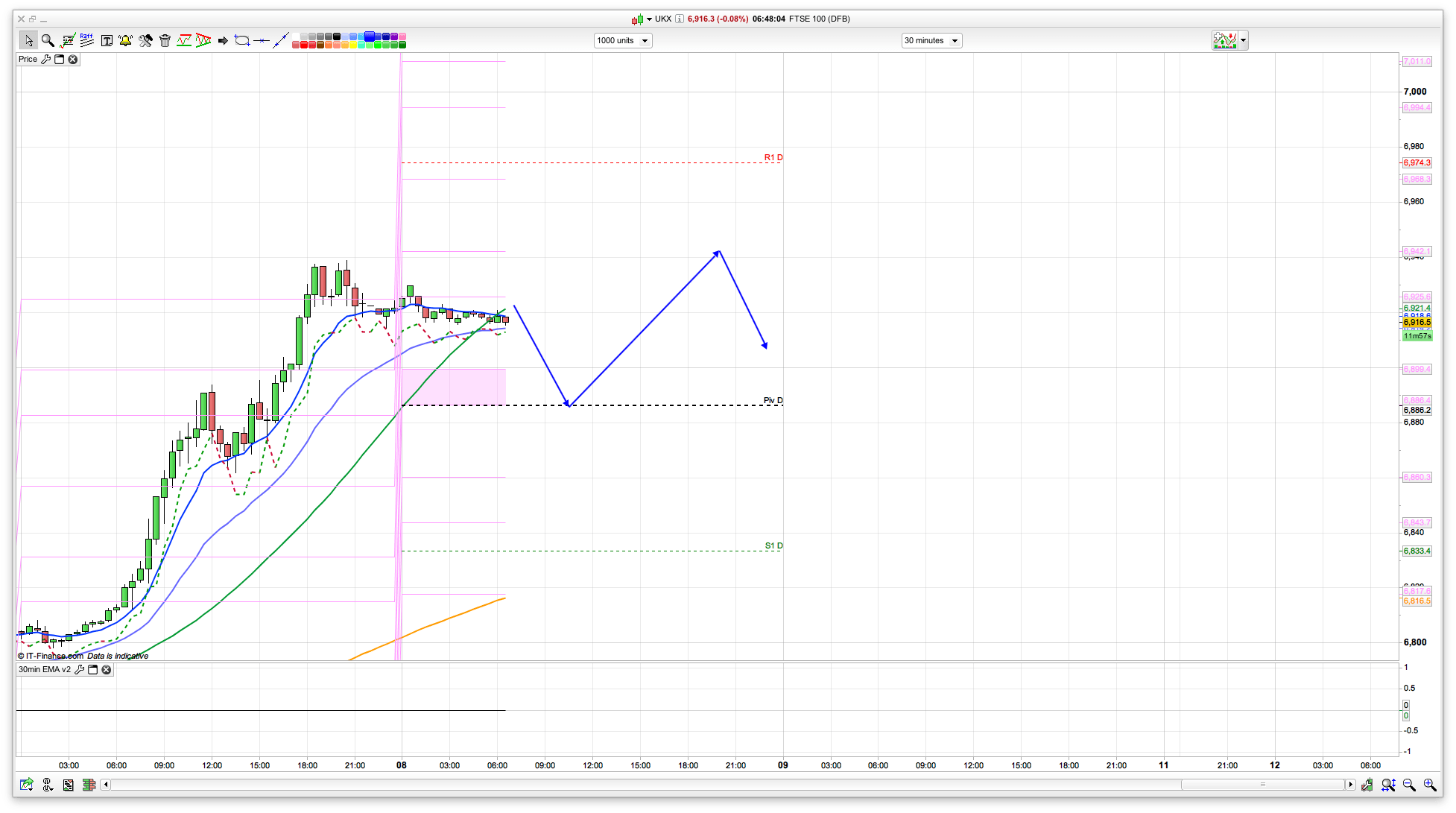This screenshot has width=1456, height=813.
Task: Select the trend line drawing tool
Action: 280,41
